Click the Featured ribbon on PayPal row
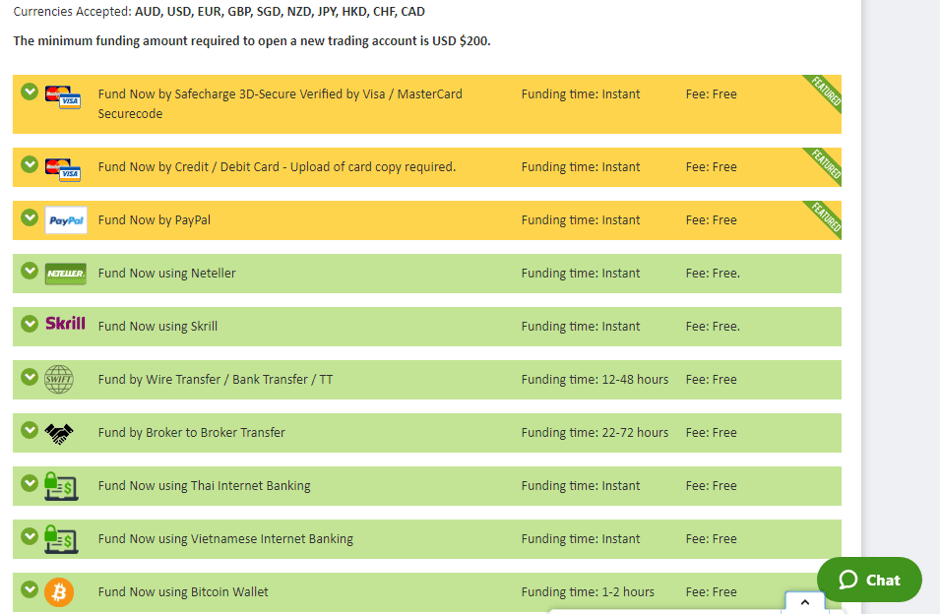This screenshot has height=614, width=940. coord(825,217)
